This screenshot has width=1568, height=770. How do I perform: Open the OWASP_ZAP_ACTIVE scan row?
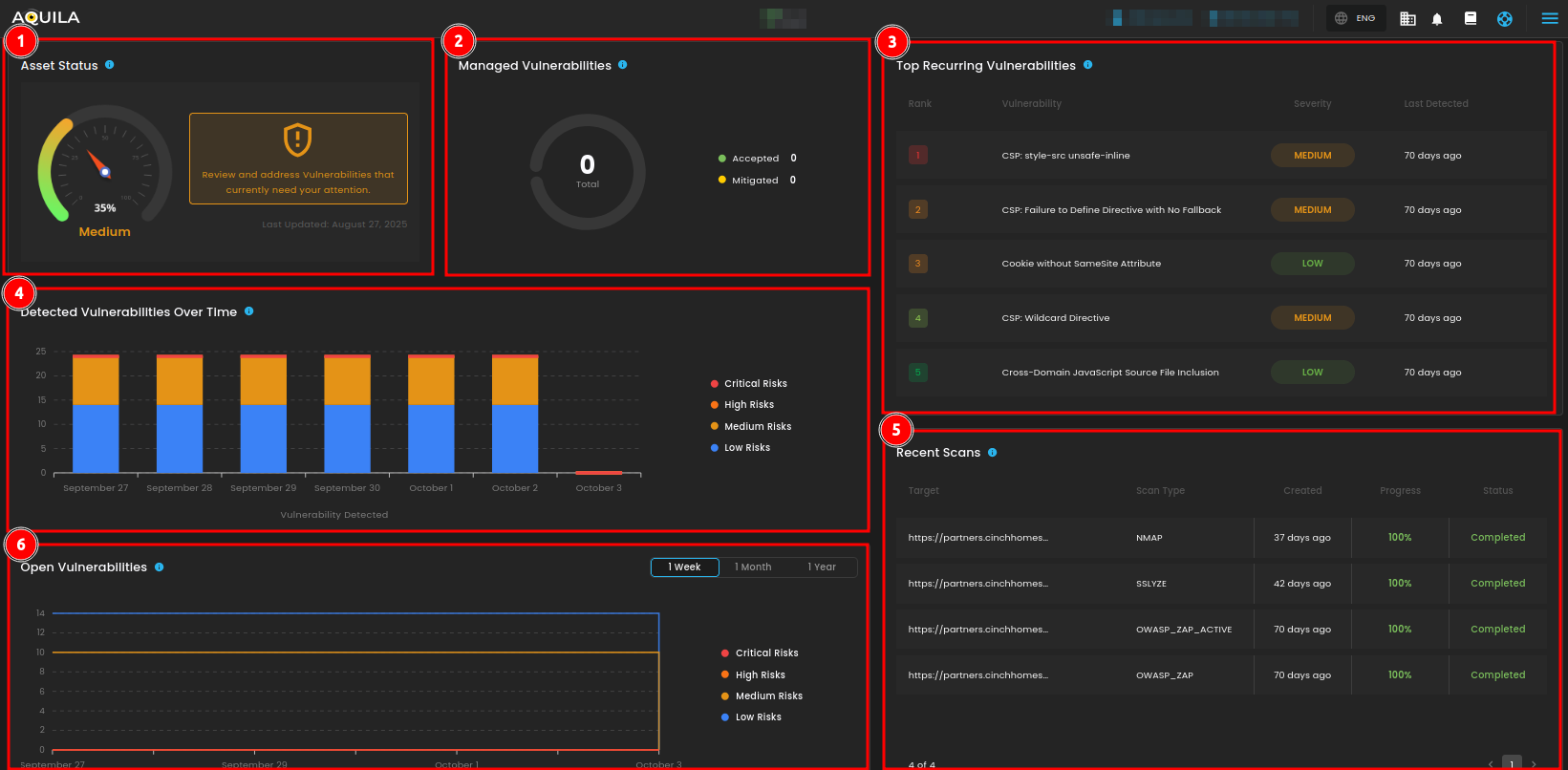1183,630
